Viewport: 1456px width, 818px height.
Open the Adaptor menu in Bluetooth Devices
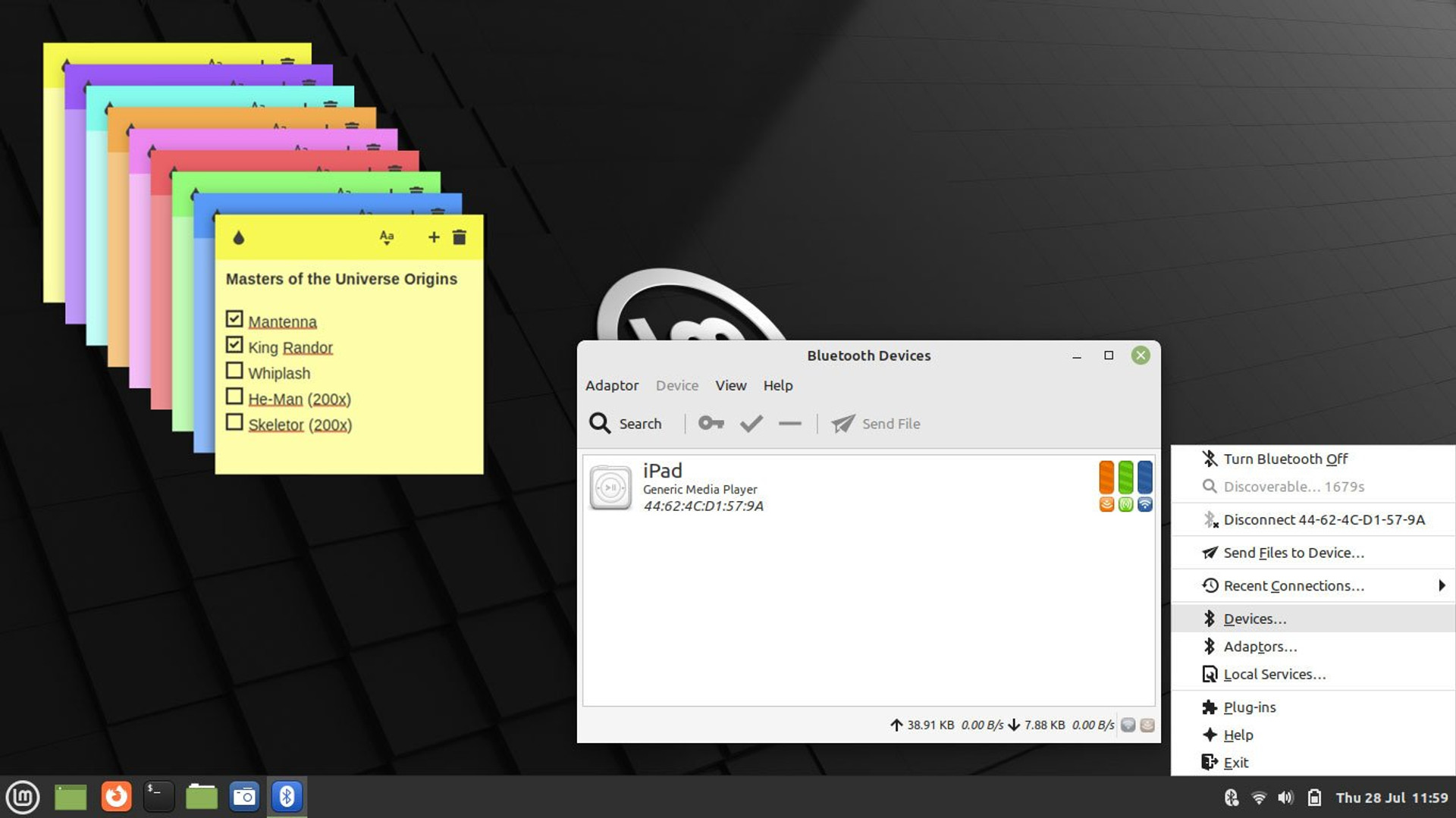point(612,385)
